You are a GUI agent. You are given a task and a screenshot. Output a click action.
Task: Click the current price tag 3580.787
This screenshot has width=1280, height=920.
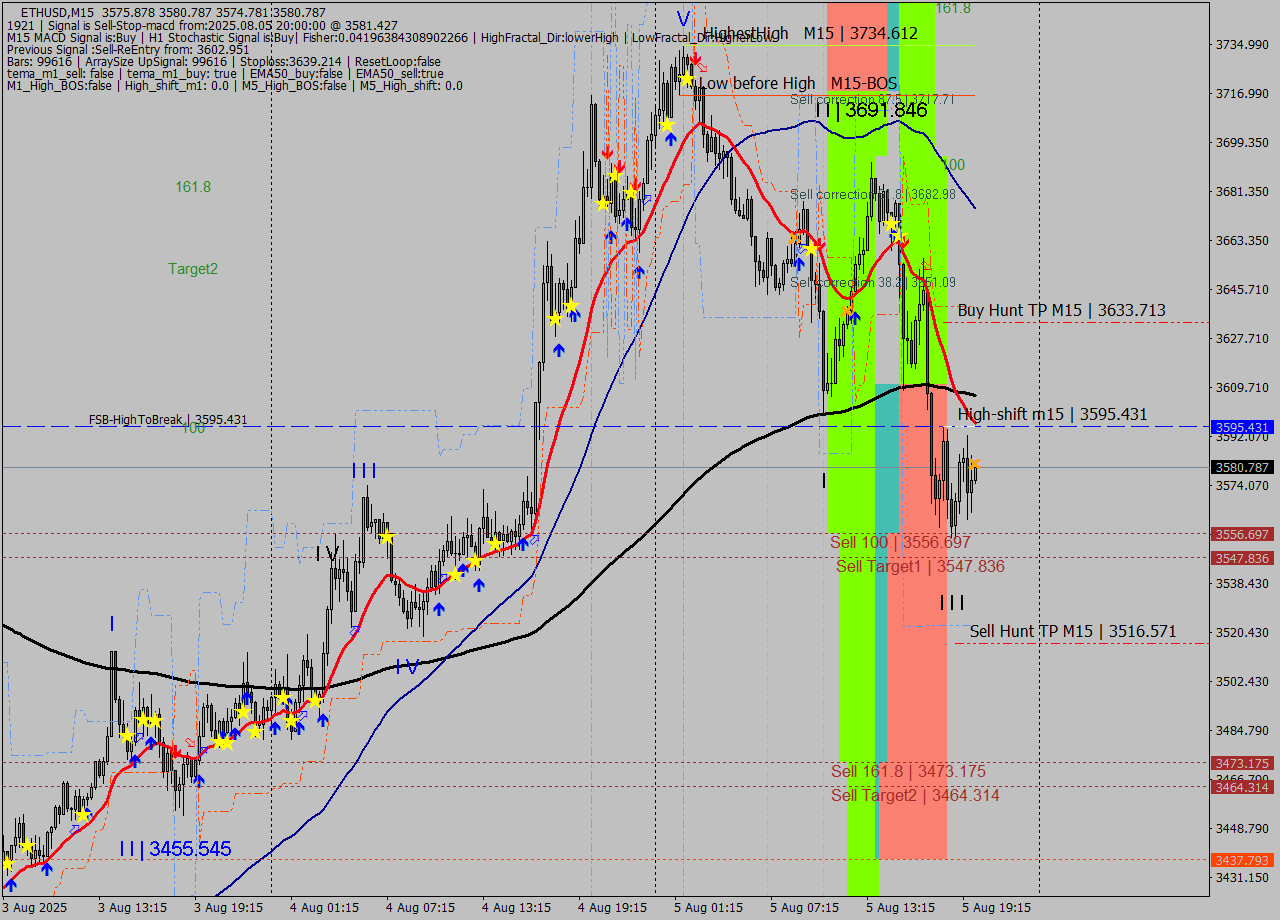coord(1241,467)
